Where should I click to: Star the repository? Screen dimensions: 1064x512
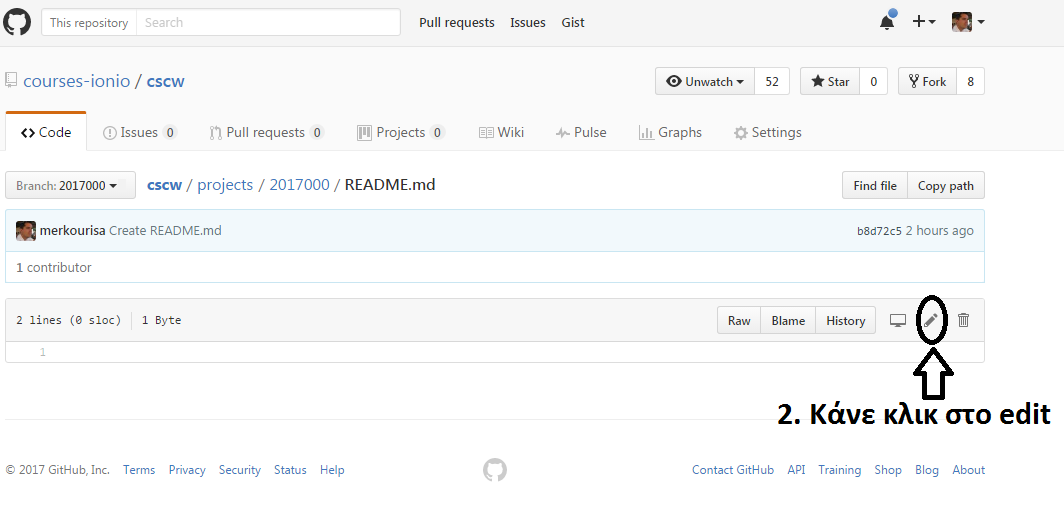(830, 81)
